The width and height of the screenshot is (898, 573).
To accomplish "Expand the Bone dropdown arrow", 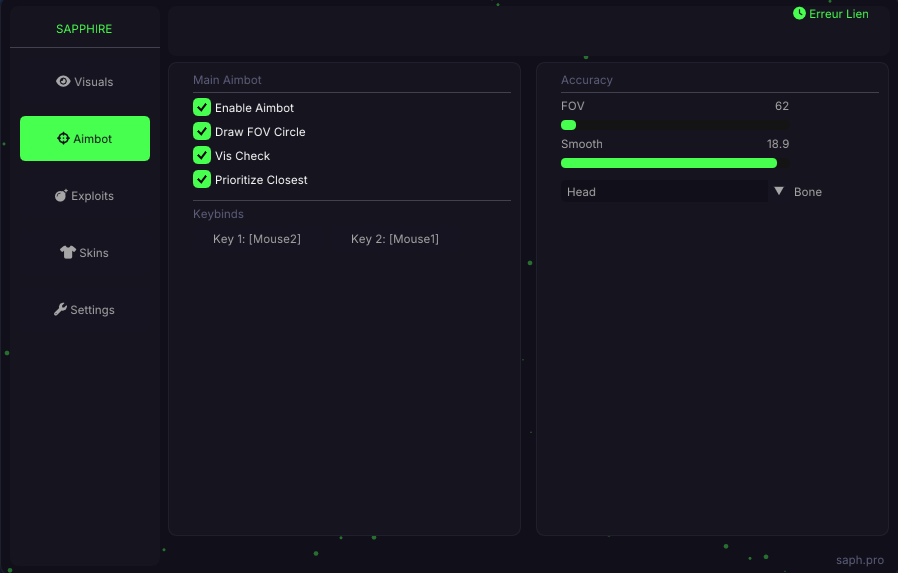I will pos(779,191).
